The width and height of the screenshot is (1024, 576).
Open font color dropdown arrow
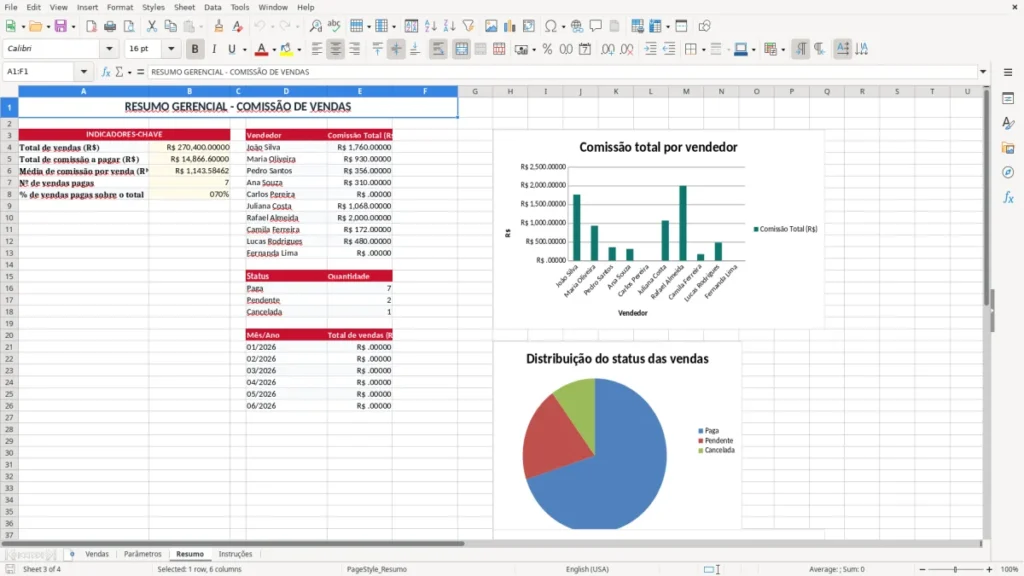pyautogui.click(x=274, y=50)
